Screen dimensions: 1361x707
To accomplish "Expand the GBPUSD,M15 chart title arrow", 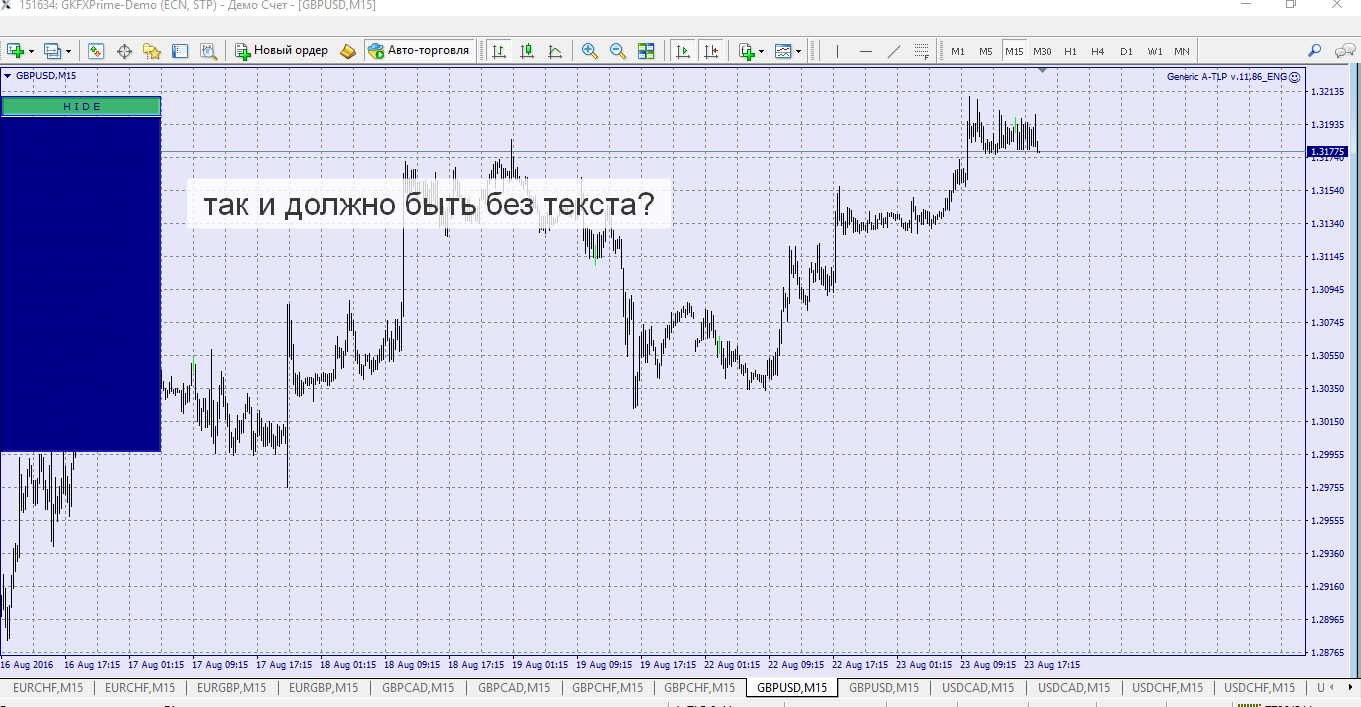I will tap(8, 75).
